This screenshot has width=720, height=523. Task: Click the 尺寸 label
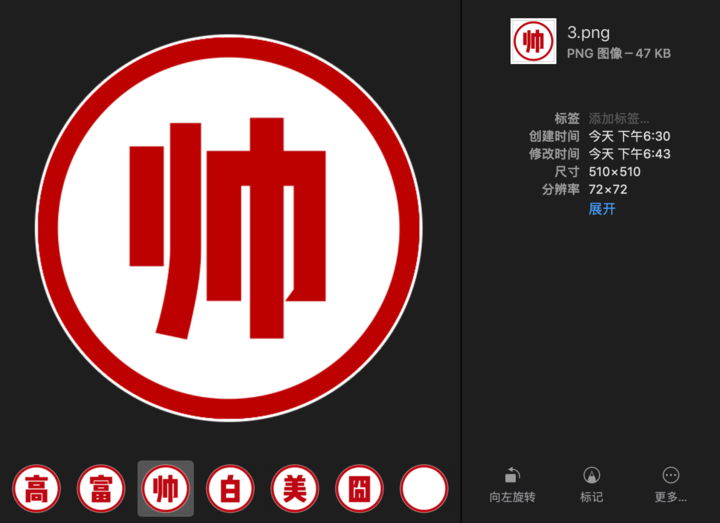pyautogui.click(x=567, y=172)
